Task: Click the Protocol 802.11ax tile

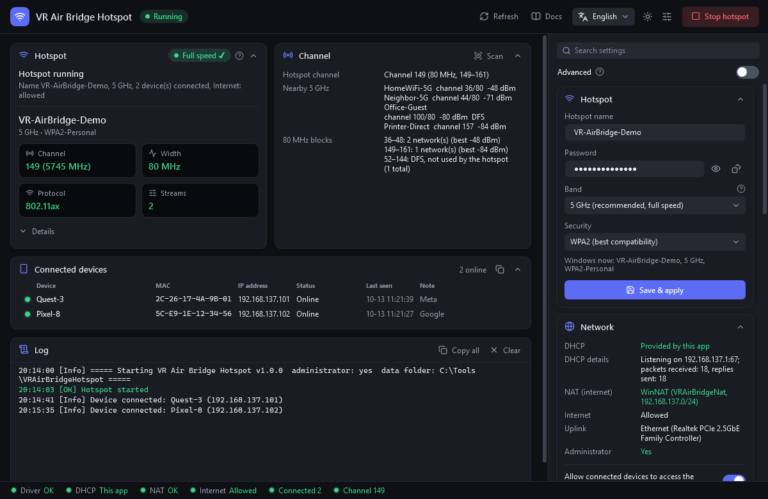Action: coord(77,200)
